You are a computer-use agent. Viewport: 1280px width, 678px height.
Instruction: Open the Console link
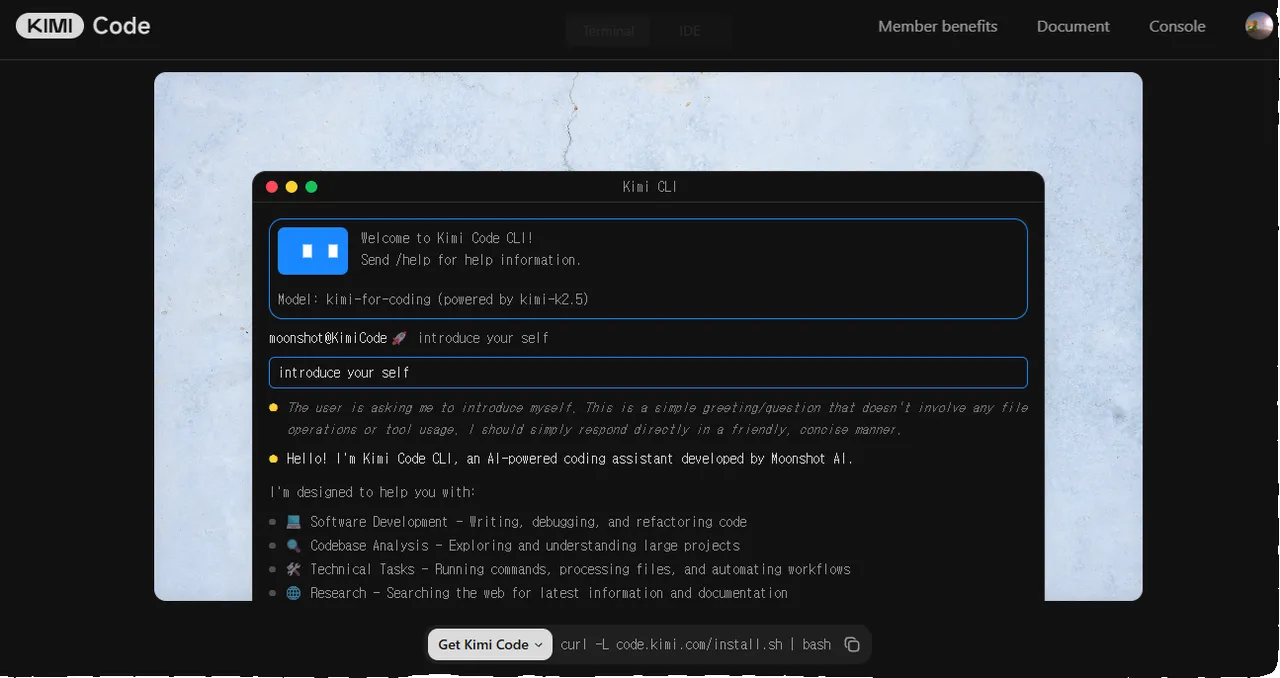tap(1177, 27)
